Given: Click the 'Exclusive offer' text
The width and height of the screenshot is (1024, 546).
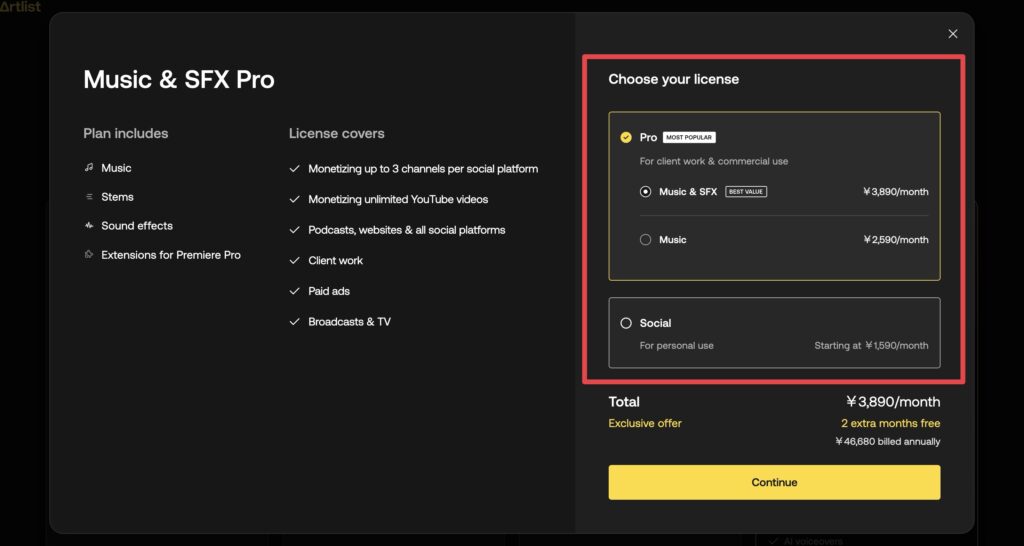Looking at the screenshot, I should (645, 423).
